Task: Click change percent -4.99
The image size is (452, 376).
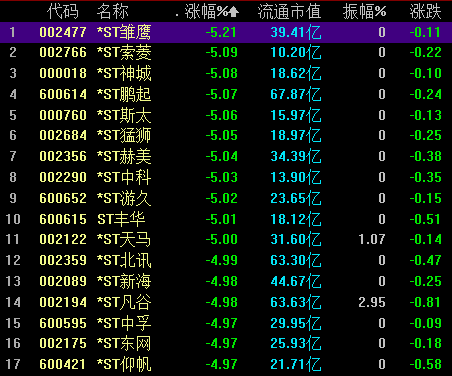Action: [x=221, y=260]
